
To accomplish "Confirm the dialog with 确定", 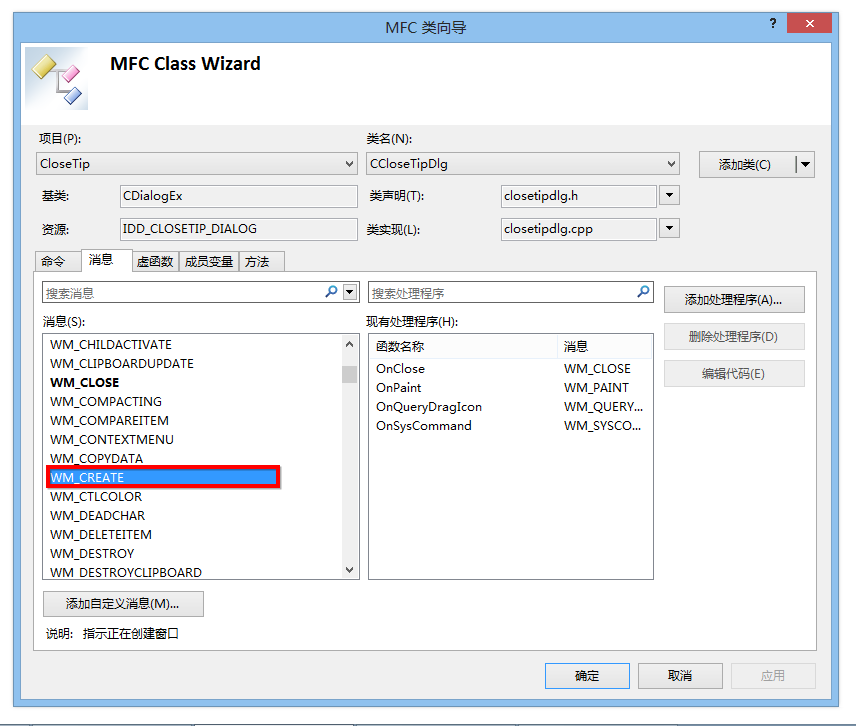I will point(587,675).
